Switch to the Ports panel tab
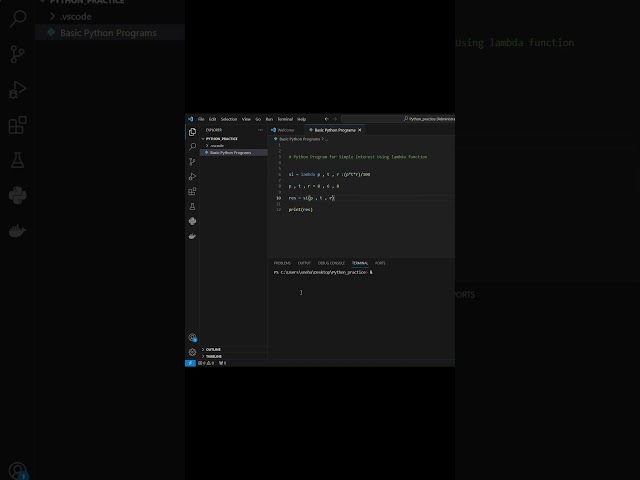 tap(380, 263)
